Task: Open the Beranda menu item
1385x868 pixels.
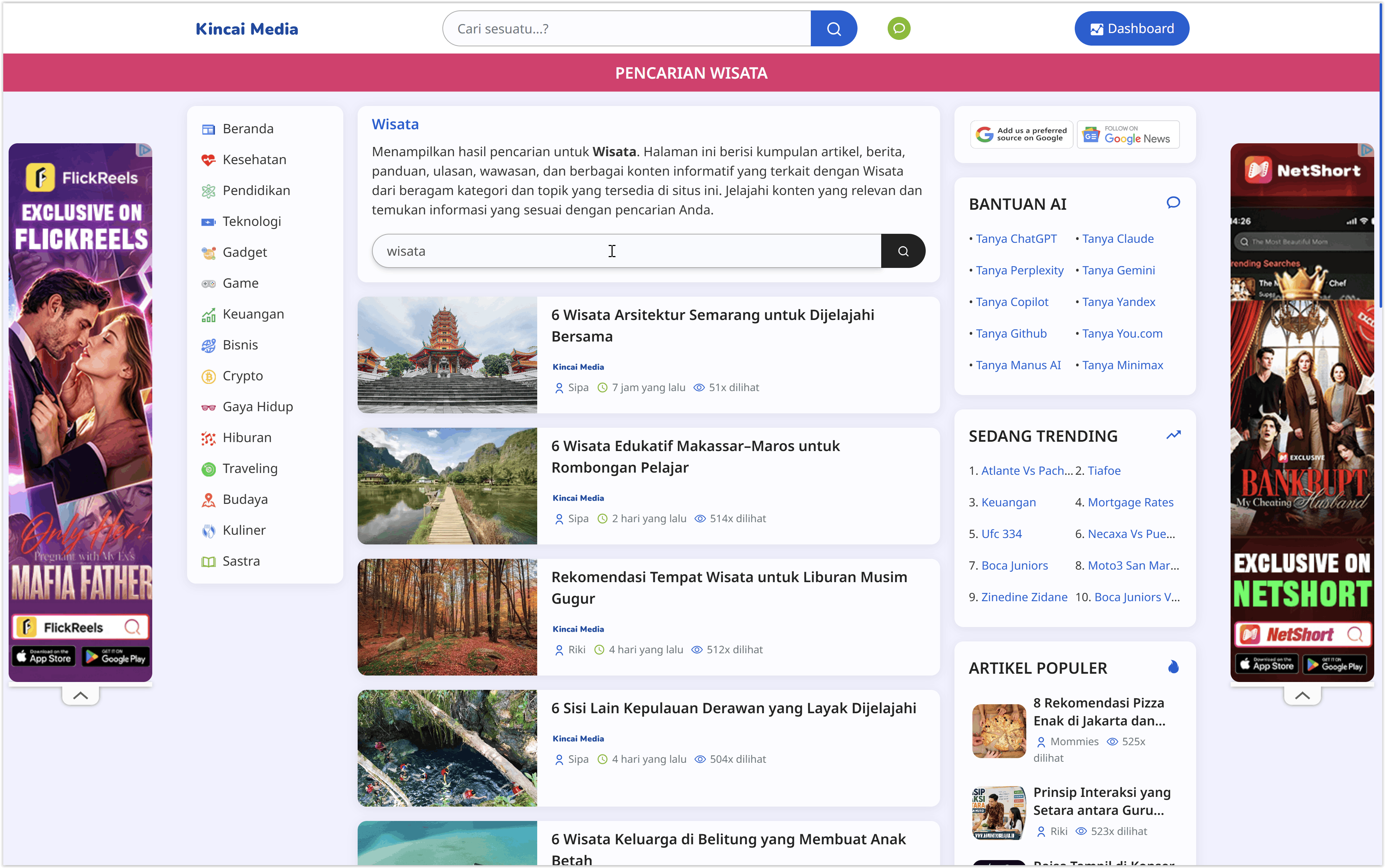Action: tap(248, 129)
